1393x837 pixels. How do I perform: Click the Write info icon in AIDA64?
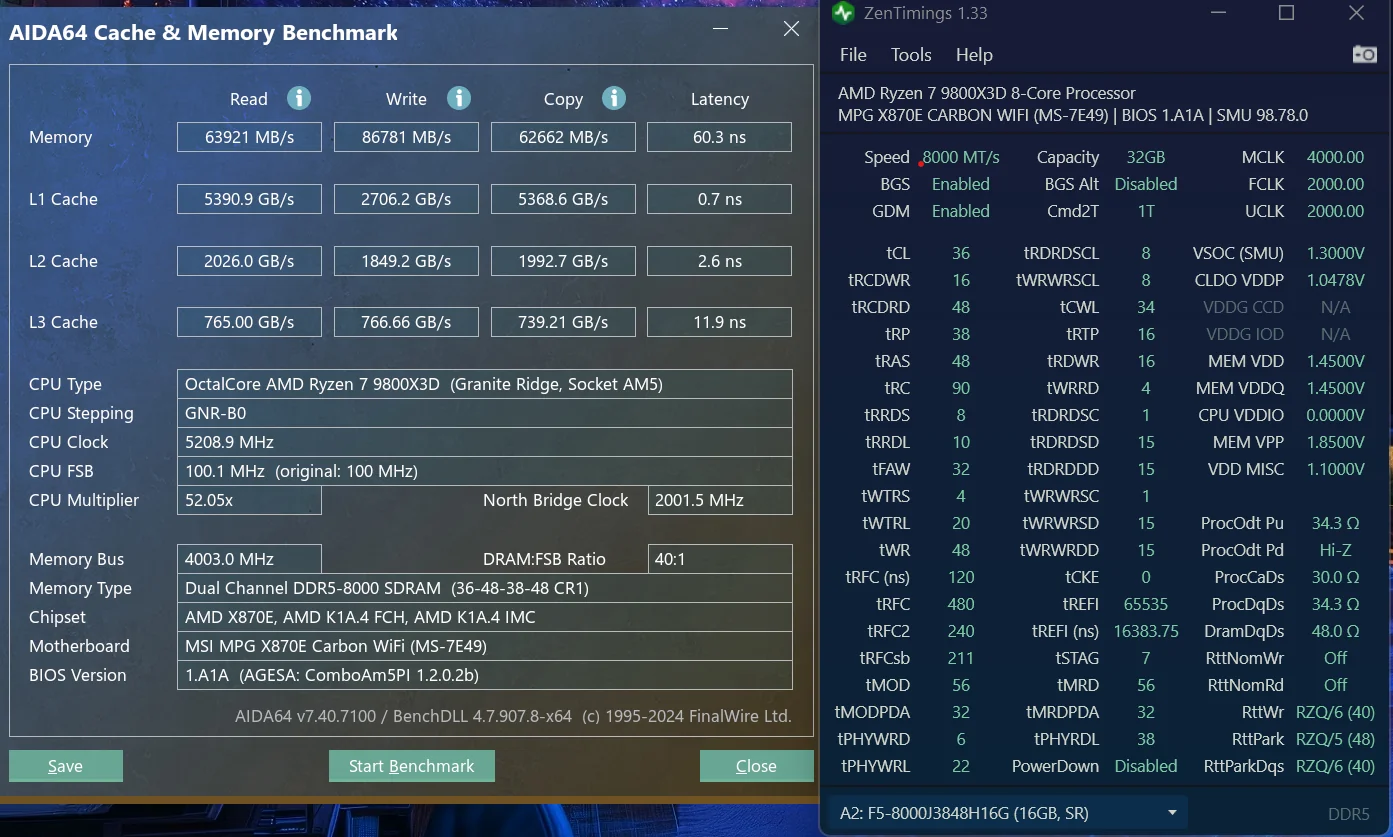pyautogui.click(x=458, y=98)
